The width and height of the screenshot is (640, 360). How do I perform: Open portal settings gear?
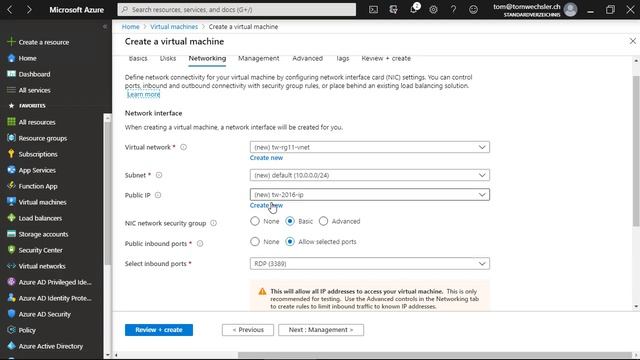click(x=433, y=9)
